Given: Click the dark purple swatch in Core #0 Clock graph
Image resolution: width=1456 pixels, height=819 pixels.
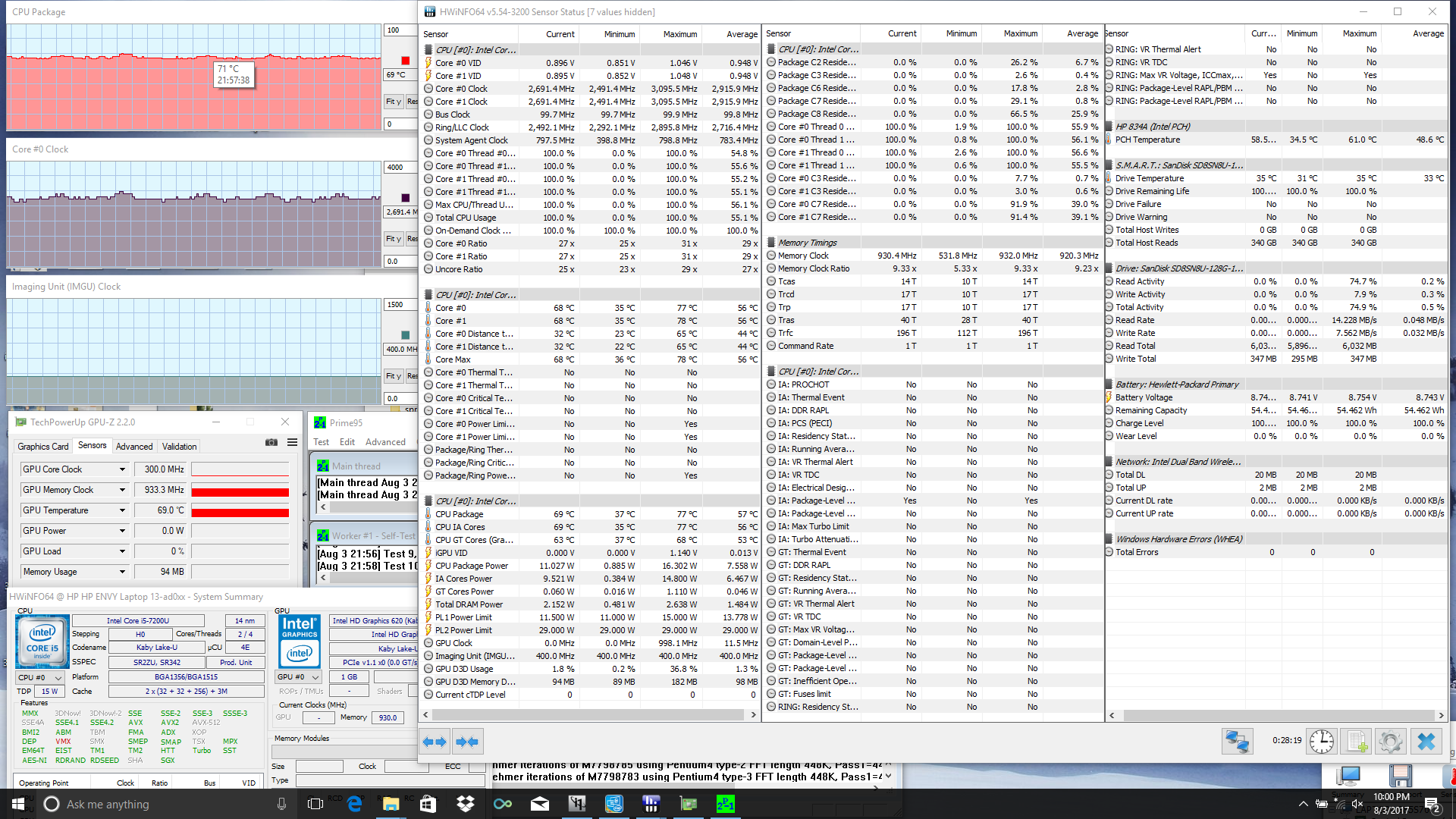Looking at the screenshot, I should coord(405,198).
